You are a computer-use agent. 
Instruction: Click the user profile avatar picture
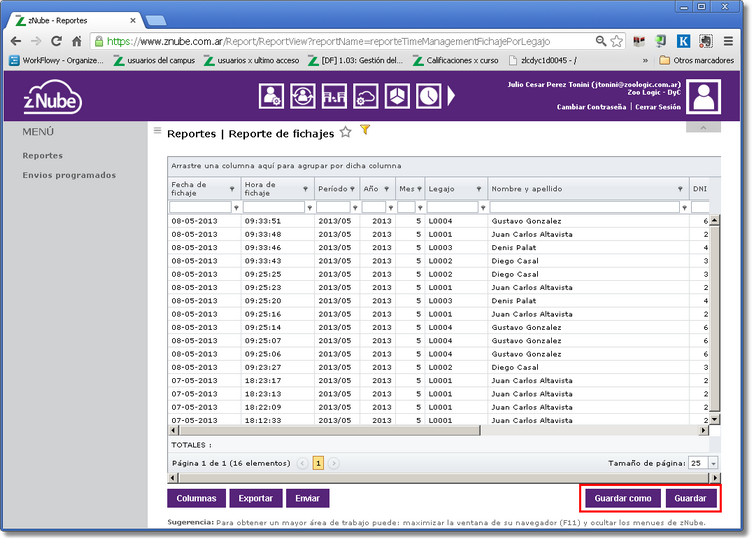click(705, 97)
